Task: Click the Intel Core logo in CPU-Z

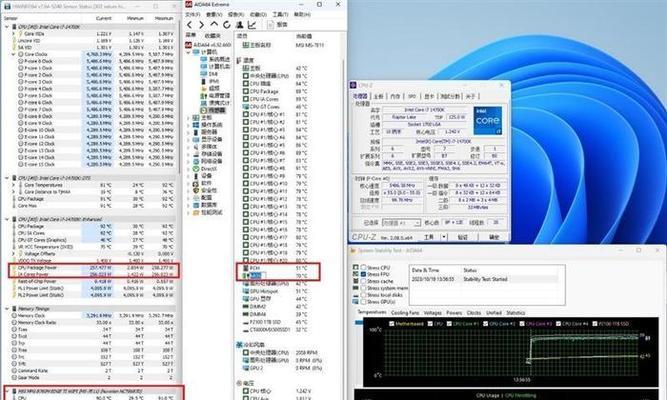Action: coord(487,120)
